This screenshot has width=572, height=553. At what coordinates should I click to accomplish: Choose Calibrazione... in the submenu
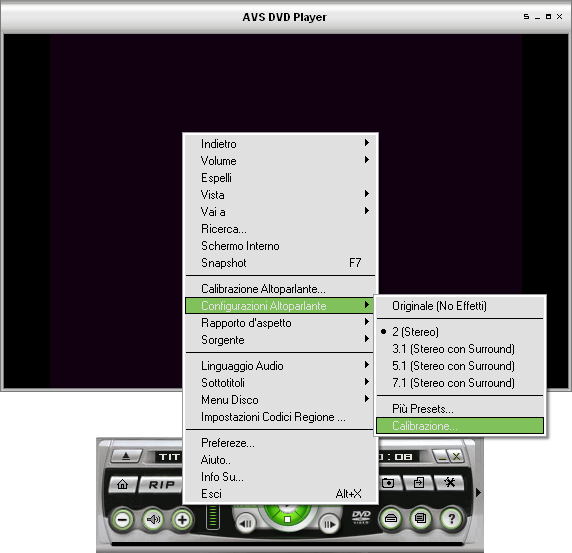coord(460,426)
